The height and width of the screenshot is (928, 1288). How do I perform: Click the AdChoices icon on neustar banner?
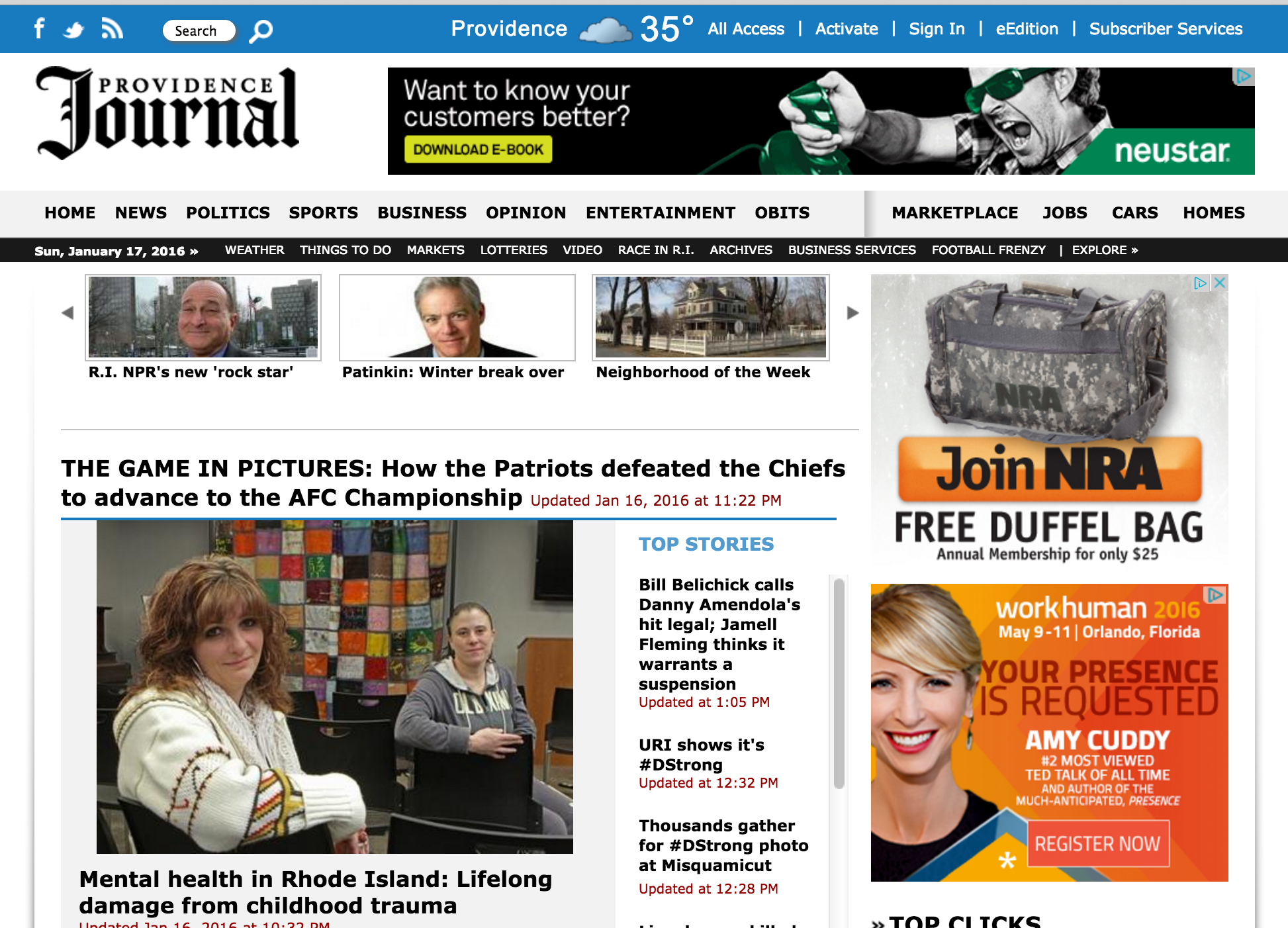(1244, 76)
